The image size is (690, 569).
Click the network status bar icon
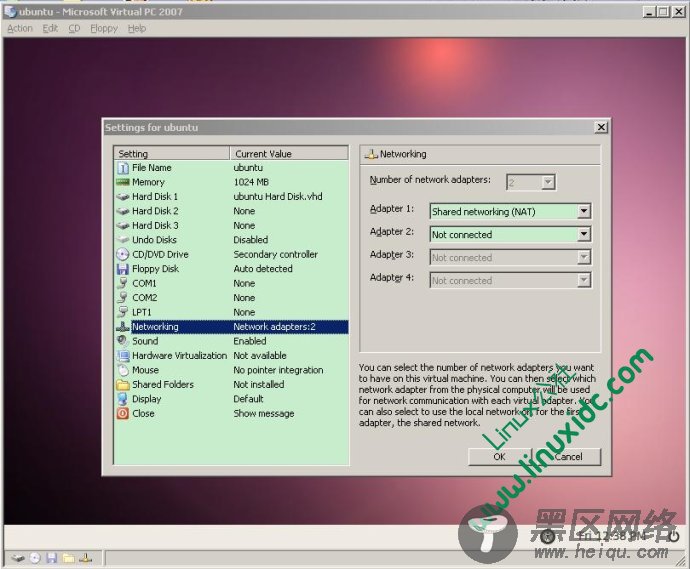(85, 558)
